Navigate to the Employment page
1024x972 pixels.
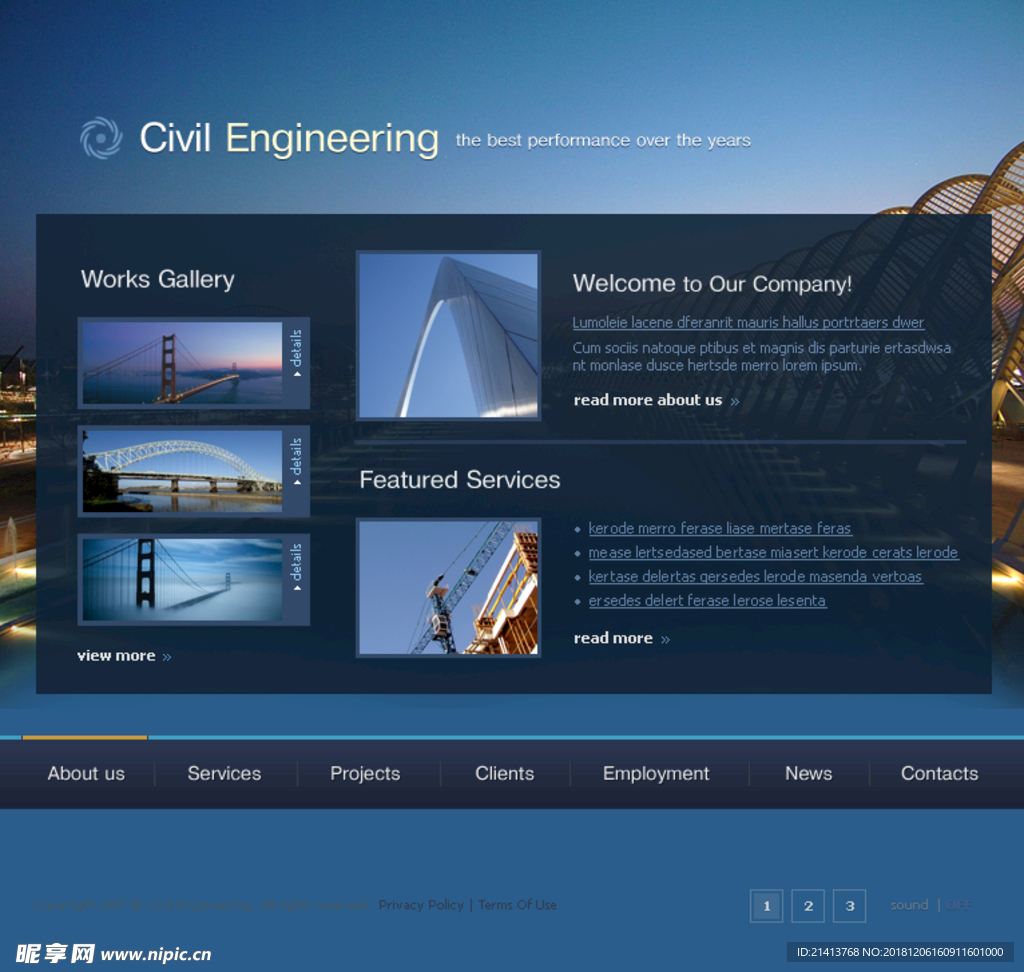pos(656,773)
